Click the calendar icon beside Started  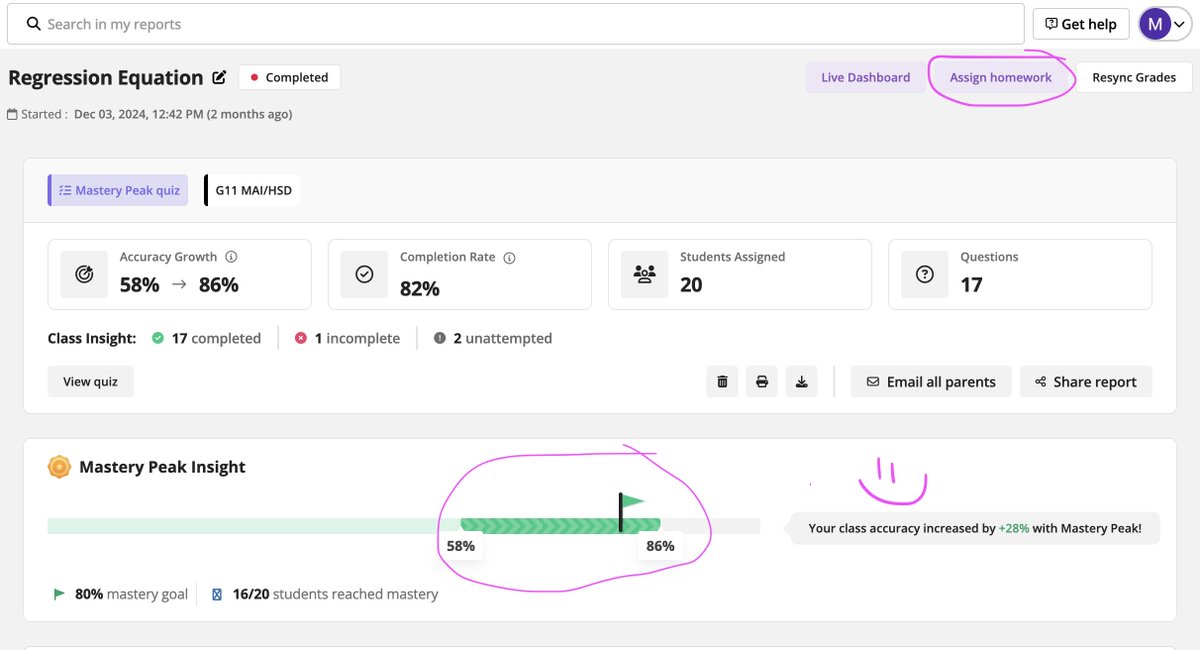[x=13, y=114]
